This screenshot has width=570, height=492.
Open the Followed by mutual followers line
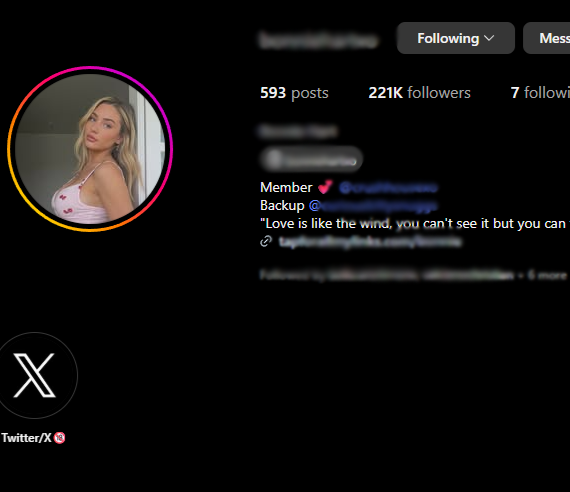[x=413, y=275]
